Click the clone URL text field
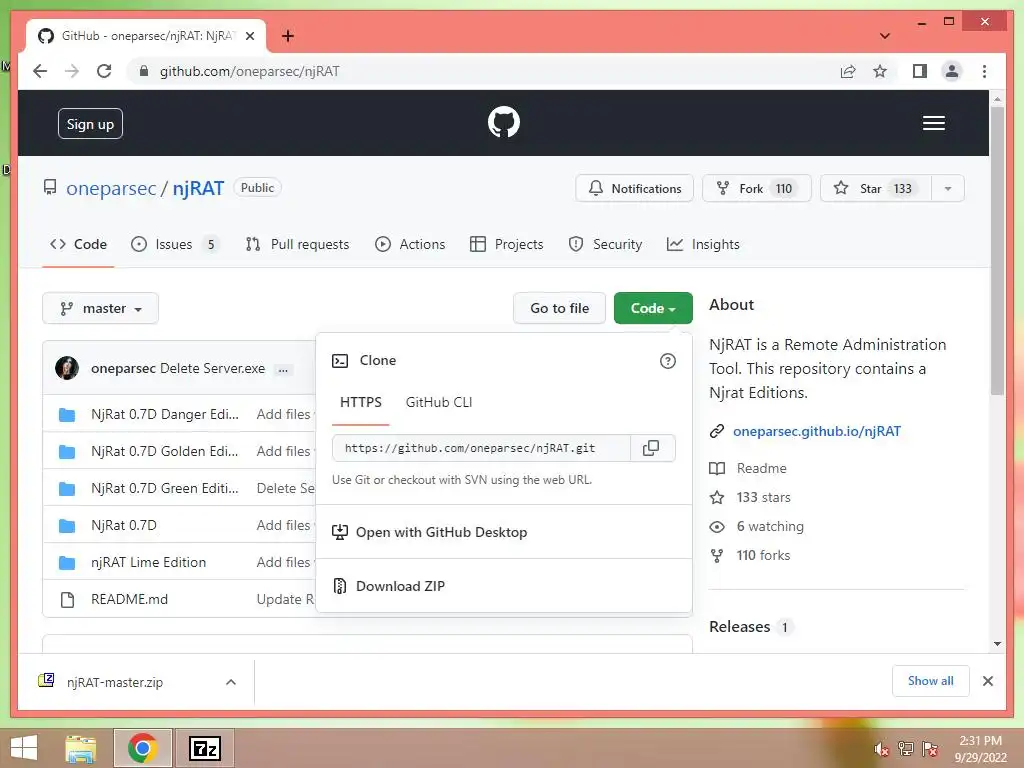This screenshot has height=768, width=1024. [x=481, y=448]
